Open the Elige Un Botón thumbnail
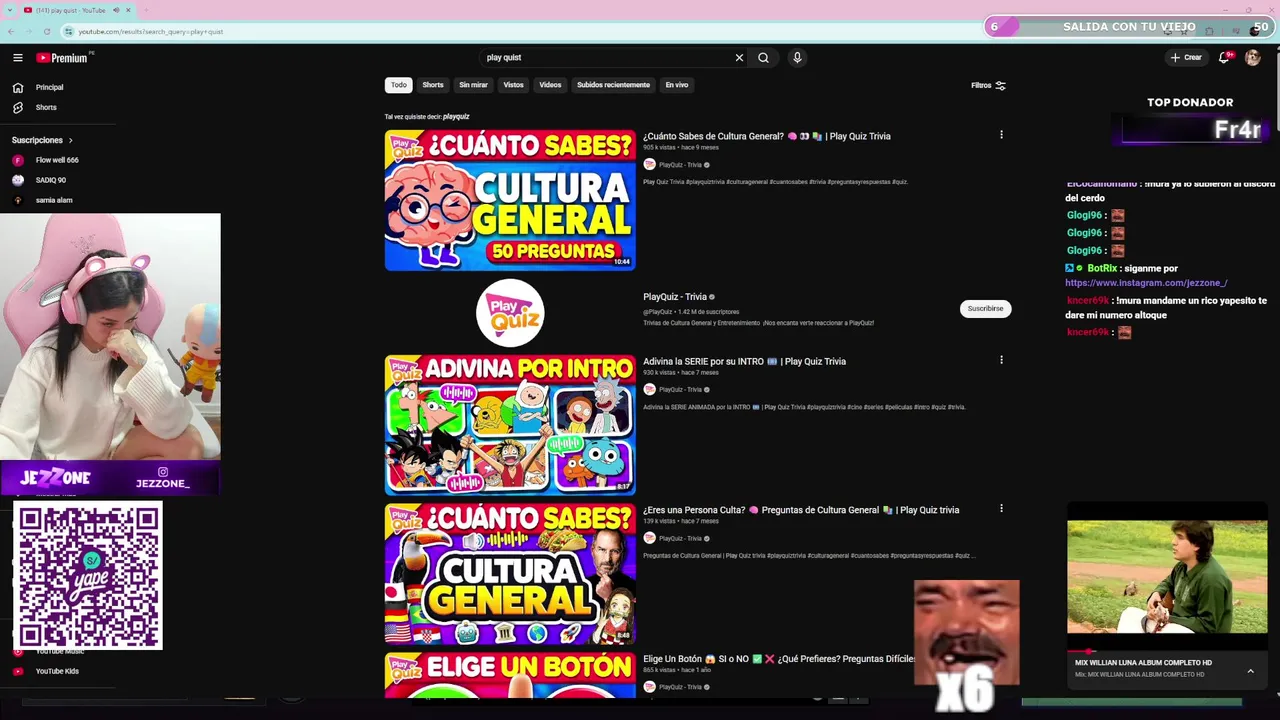1280x720 pixels. tap(510, 675)
